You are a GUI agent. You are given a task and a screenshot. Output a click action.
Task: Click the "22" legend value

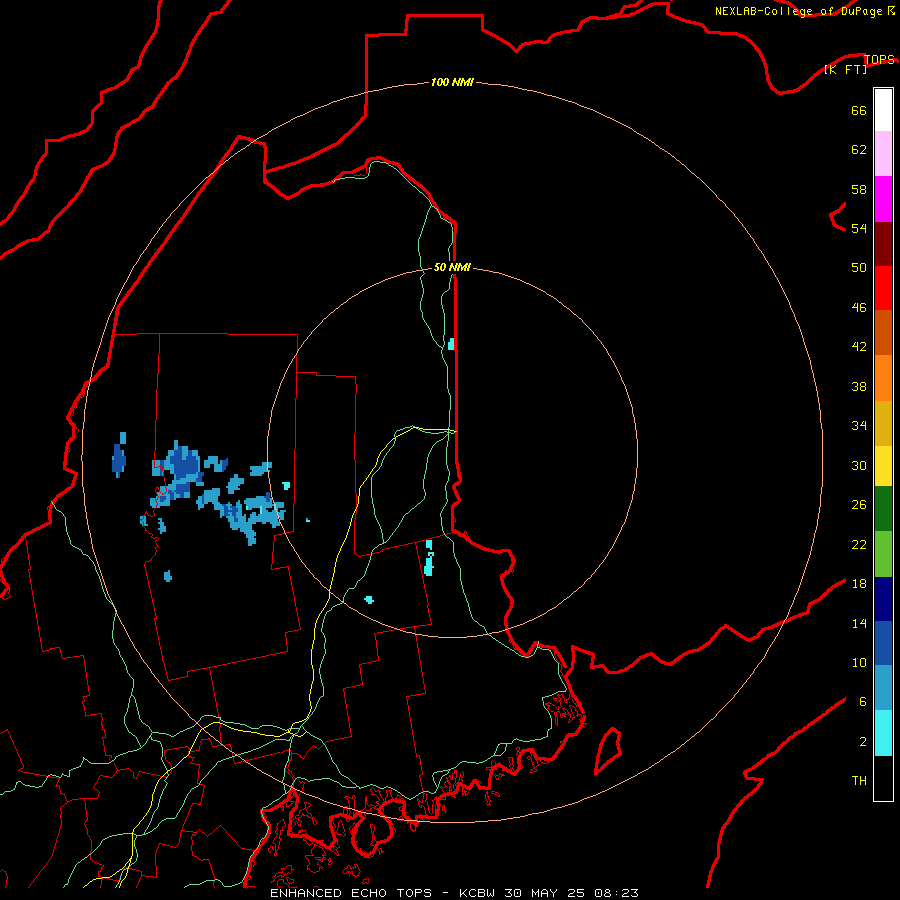859,544
